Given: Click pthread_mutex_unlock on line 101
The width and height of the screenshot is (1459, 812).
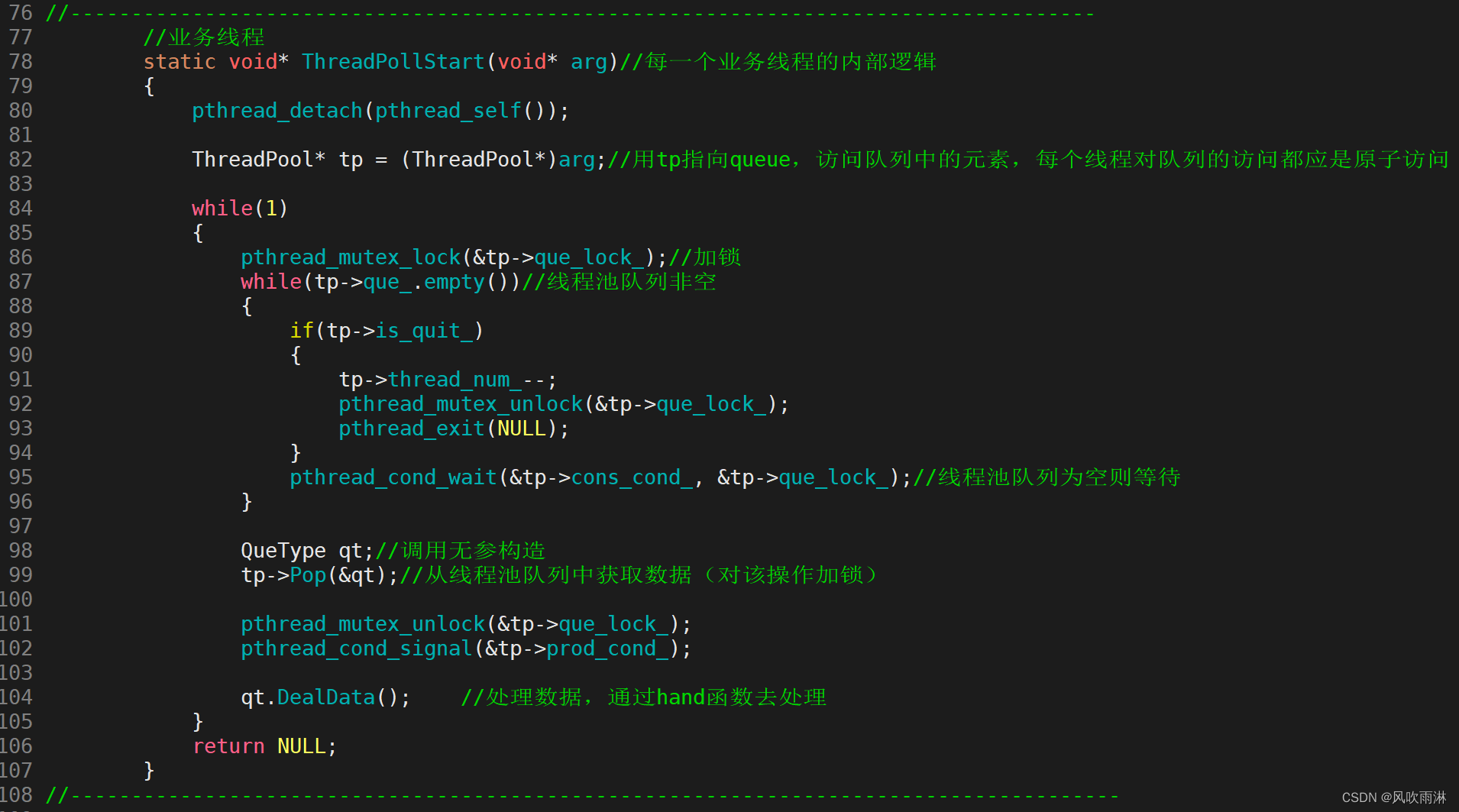Looking at the screenshot, I should pos(363,624).
